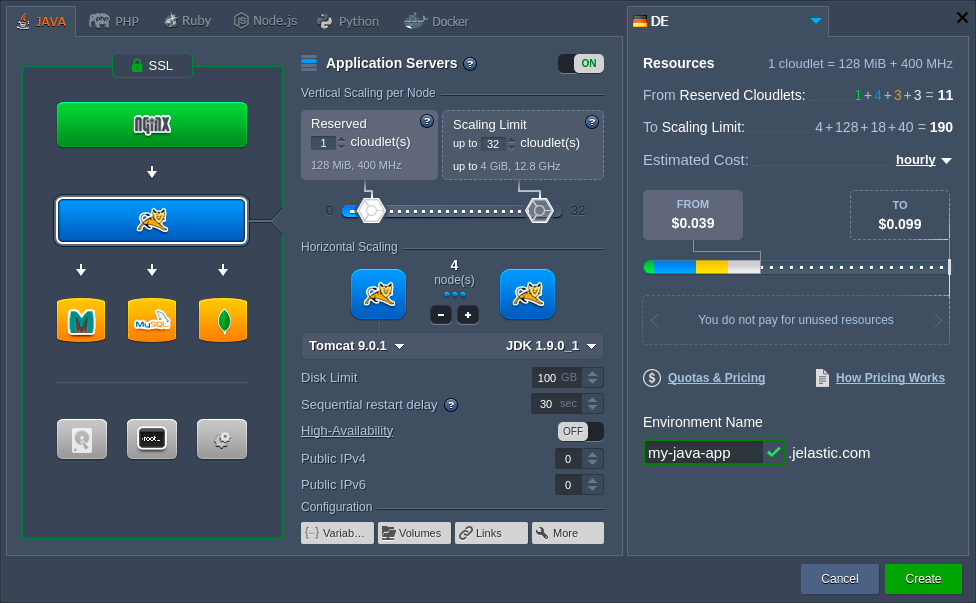Switch to the PHP tab
The width and height of the screenshot is (976, 603).
tap(113, 19)
